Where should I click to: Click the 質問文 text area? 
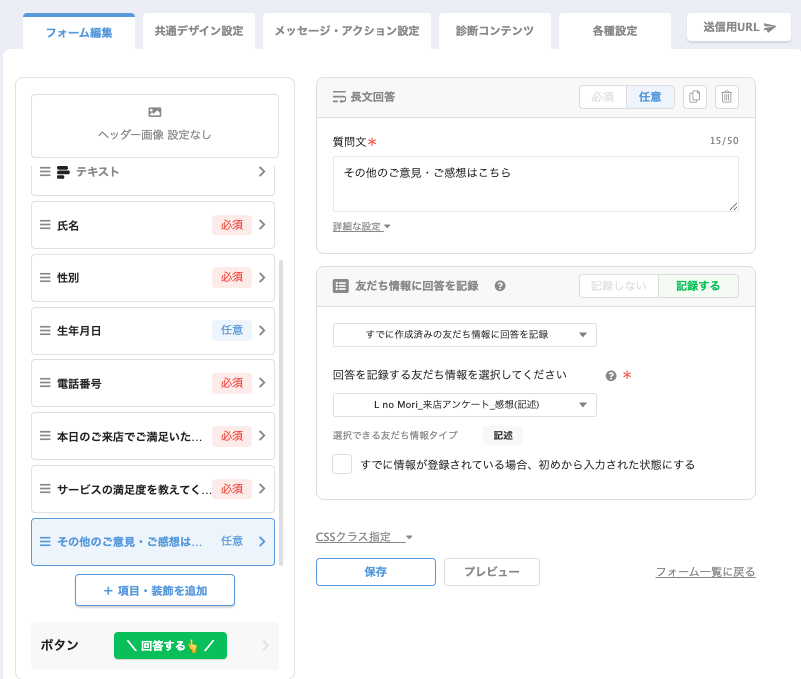[535, 183]
